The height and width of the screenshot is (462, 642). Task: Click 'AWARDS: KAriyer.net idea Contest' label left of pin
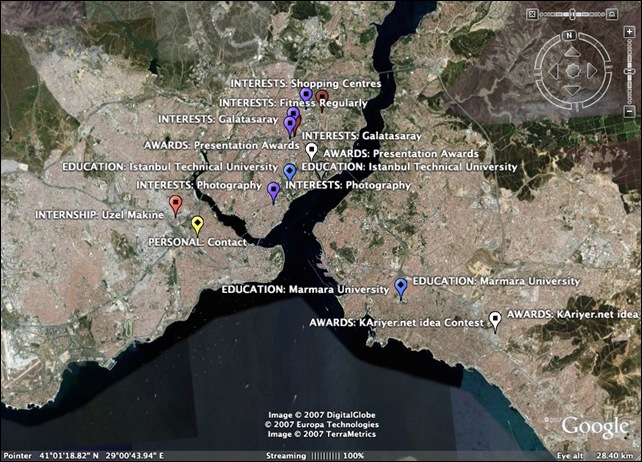[x=396, y=323]
